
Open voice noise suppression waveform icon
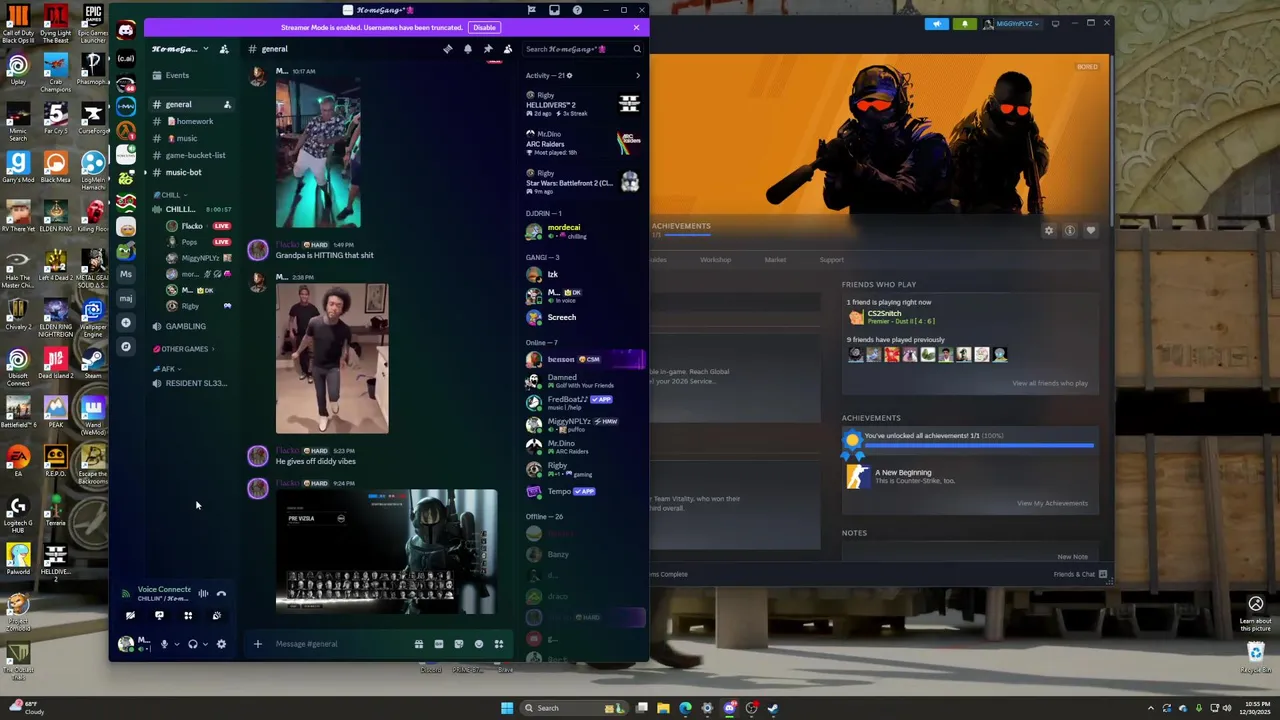click(203, 594)
